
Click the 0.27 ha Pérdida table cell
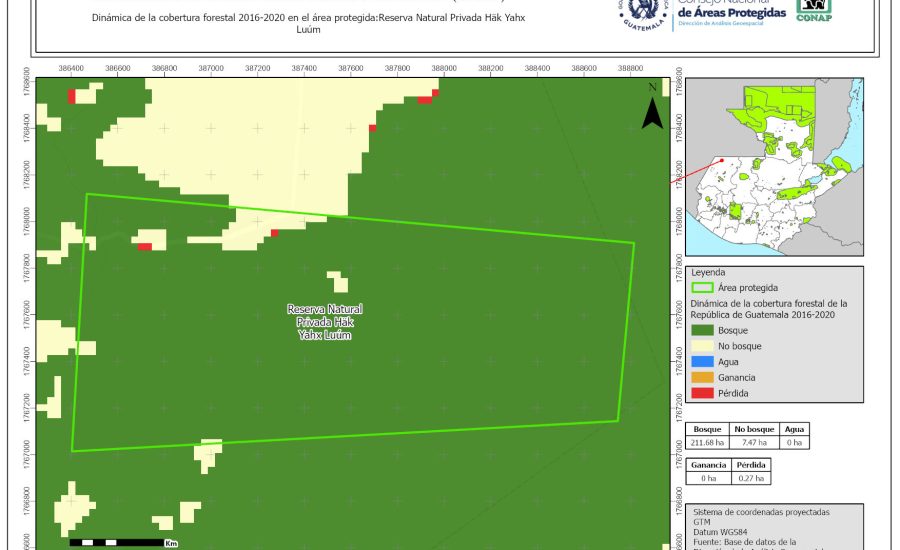click(x=751, y=478)
